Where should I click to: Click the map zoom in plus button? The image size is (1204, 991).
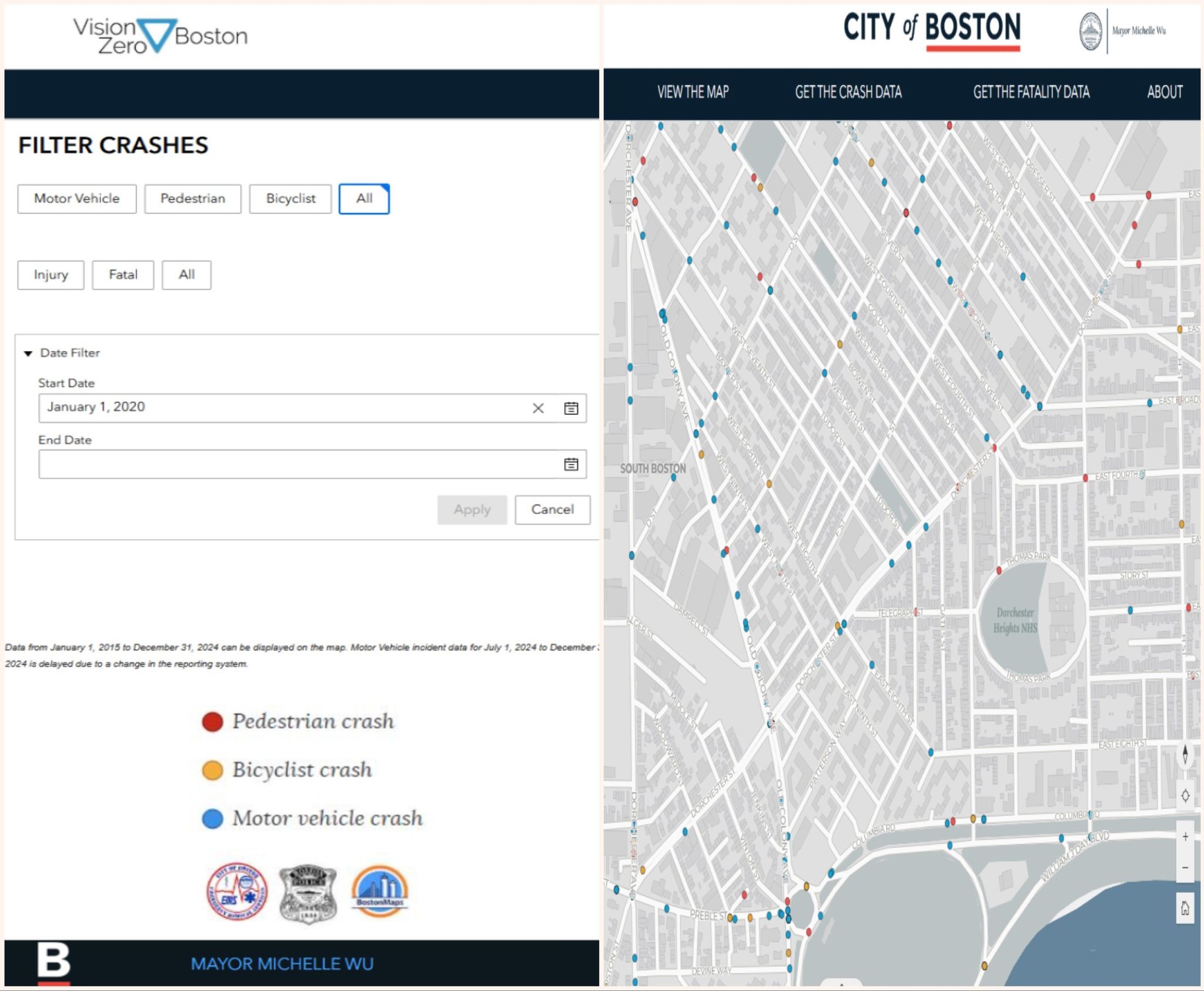pos(1185,836)
